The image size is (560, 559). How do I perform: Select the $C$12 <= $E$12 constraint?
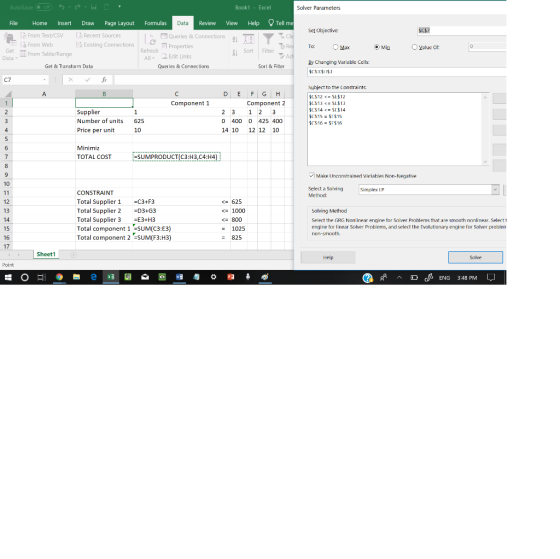pos(327,97)
